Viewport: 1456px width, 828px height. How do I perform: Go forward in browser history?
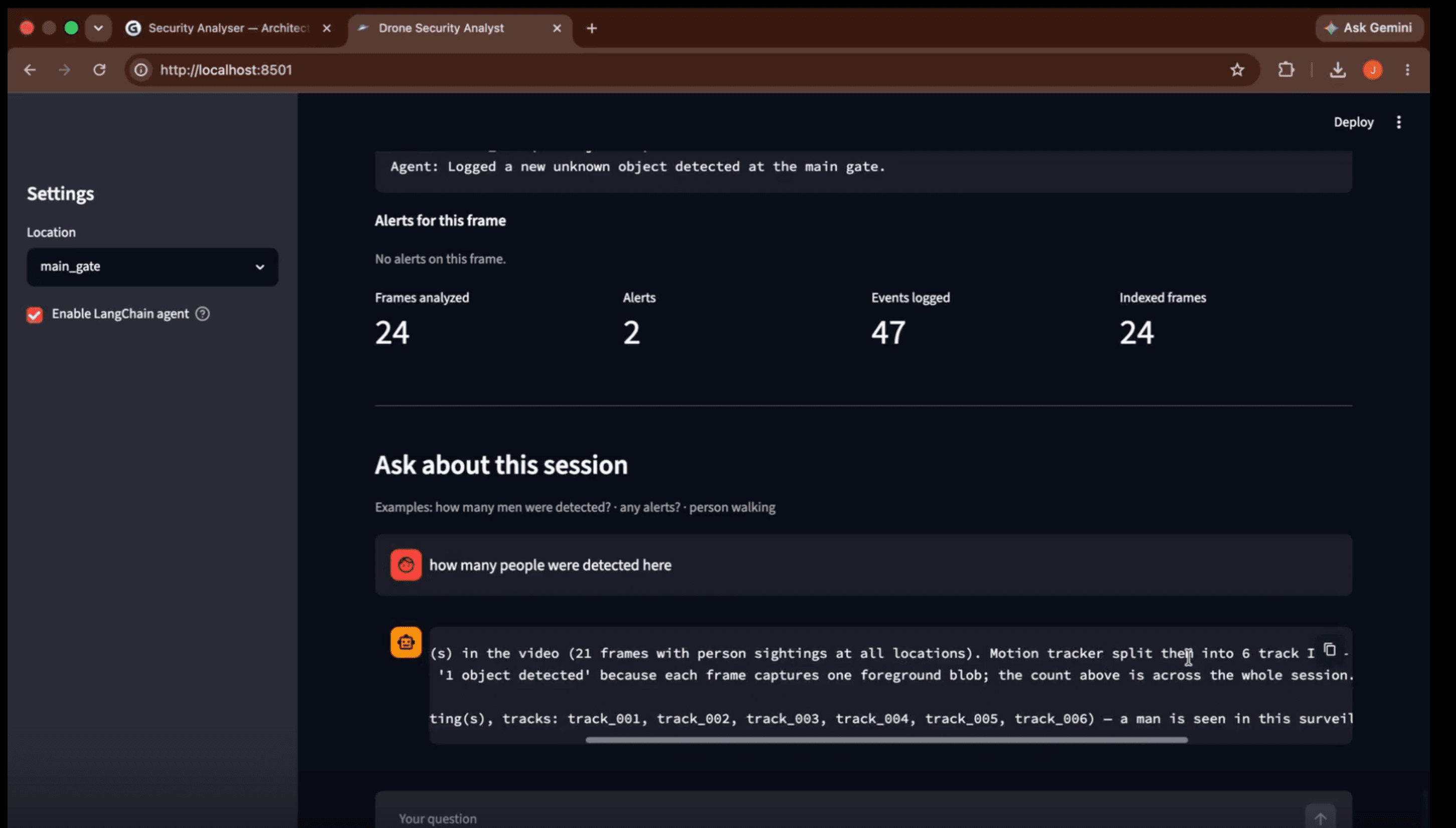pos(64,70)
